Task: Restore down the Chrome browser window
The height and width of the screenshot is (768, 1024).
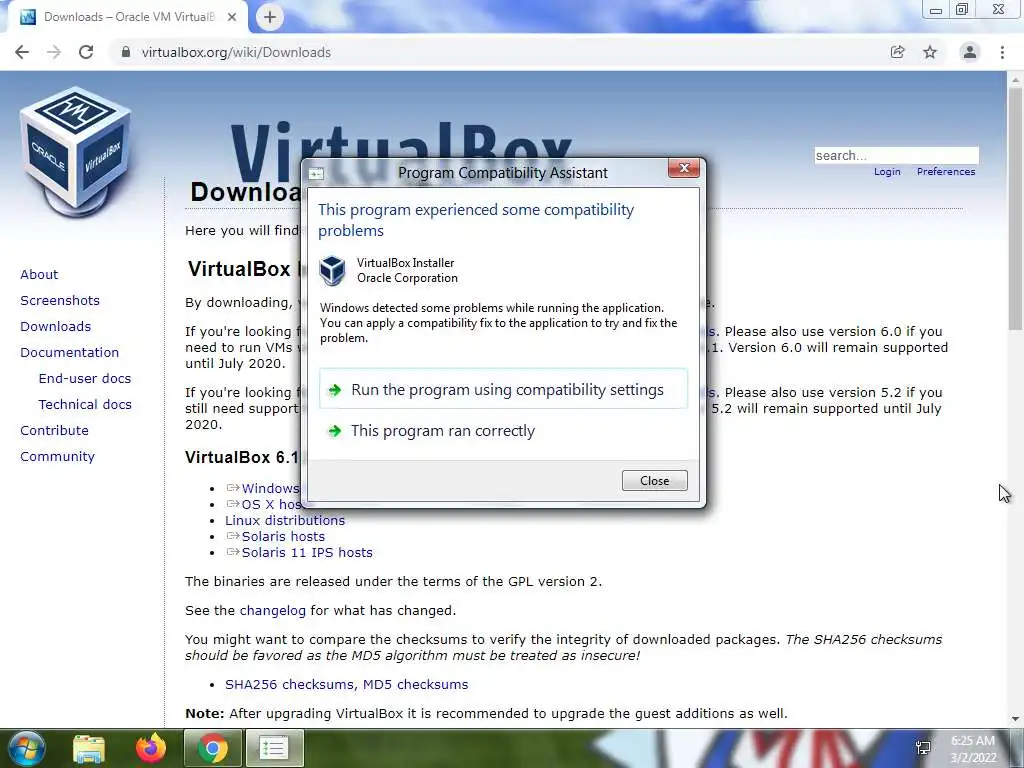Action: coord(962,10)
